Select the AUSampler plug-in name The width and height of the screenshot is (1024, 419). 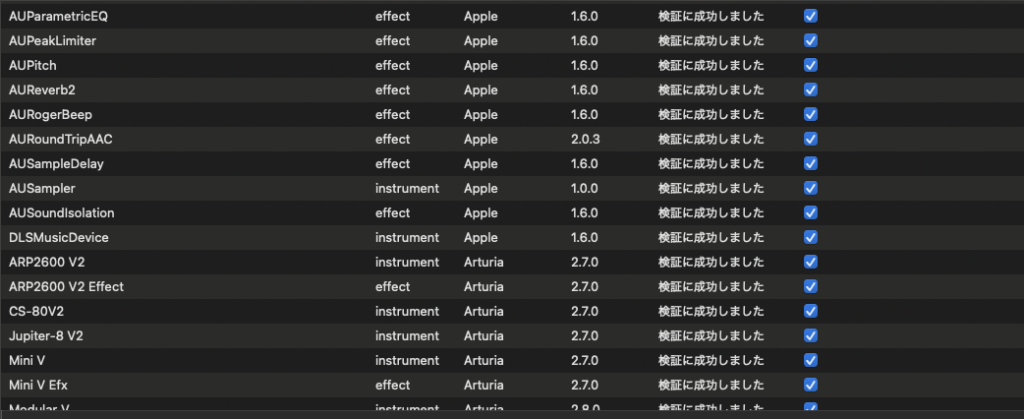[42, 188]
